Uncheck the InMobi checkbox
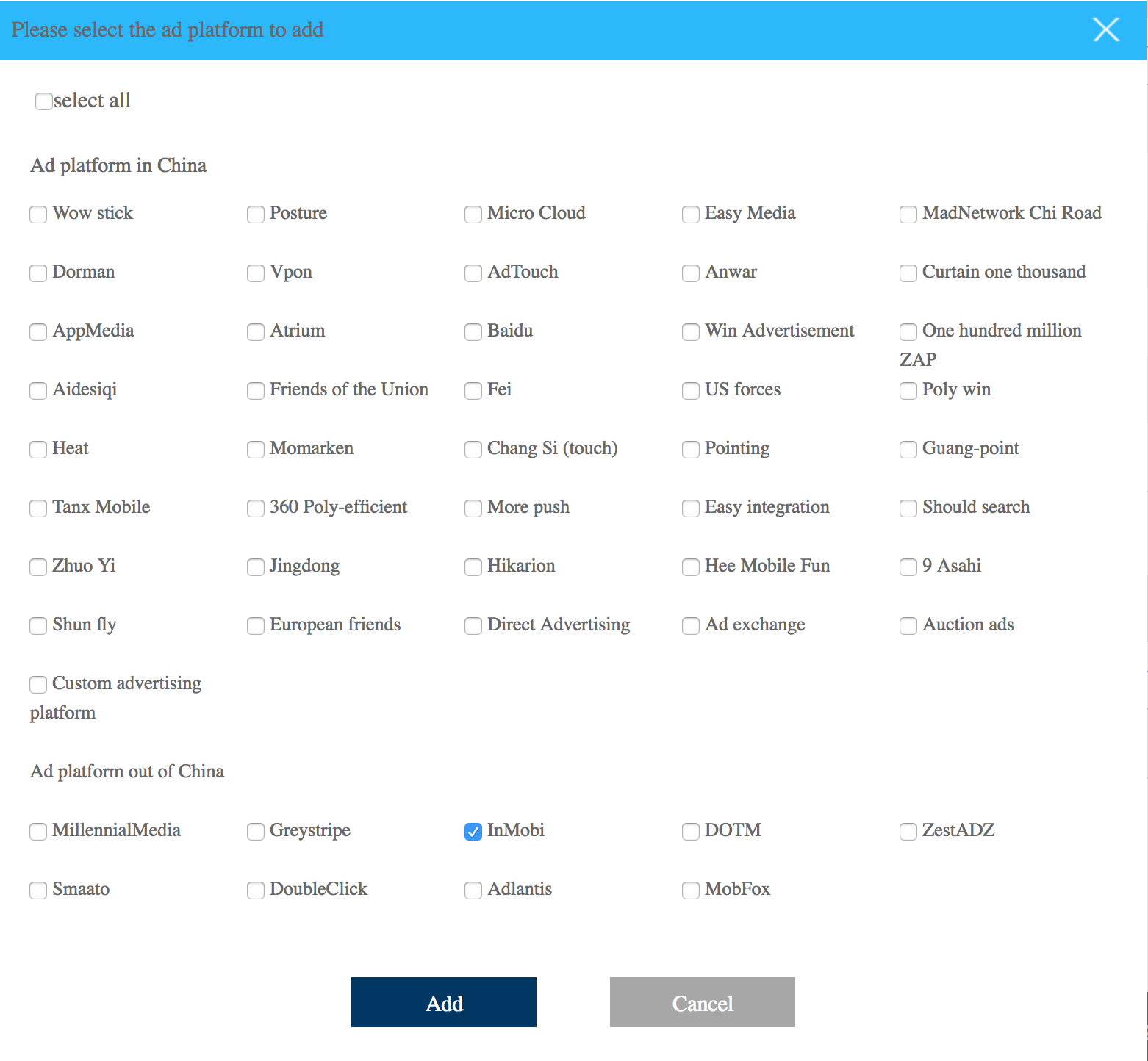Screen dimensions: 1148x1061 click(x=473, y=832)
